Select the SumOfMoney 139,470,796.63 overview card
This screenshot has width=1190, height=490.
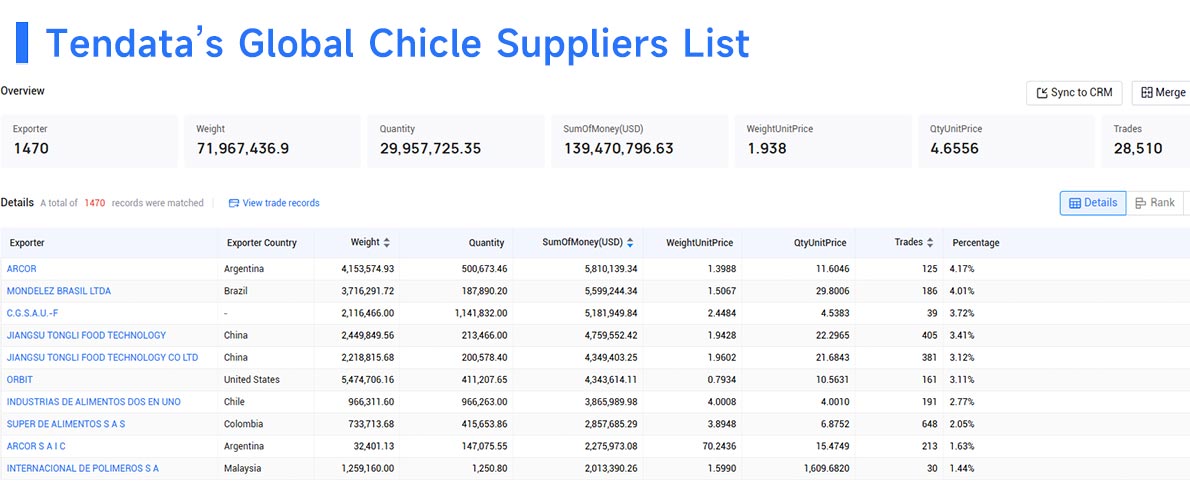(640, 141)
